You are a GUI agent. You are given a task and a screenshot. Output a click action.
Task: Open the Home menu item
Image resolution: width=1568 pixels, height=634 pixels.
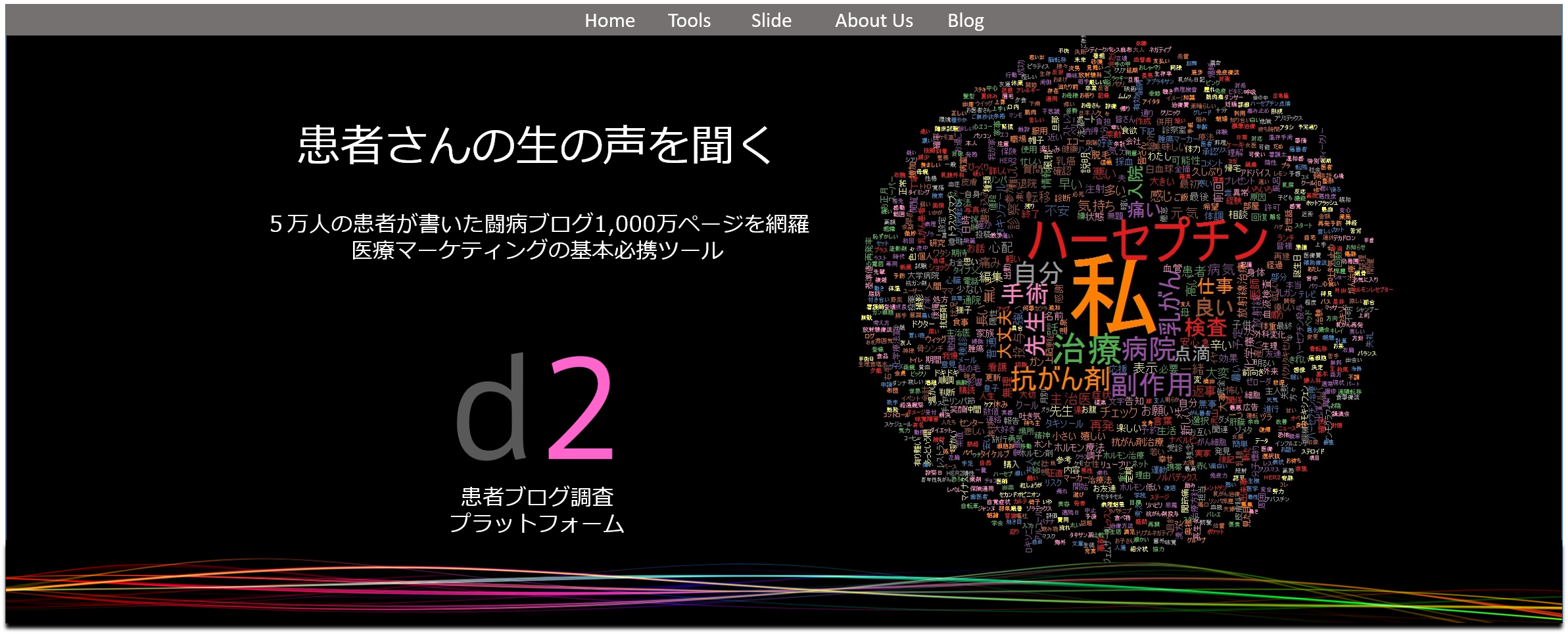coord(609,20)
